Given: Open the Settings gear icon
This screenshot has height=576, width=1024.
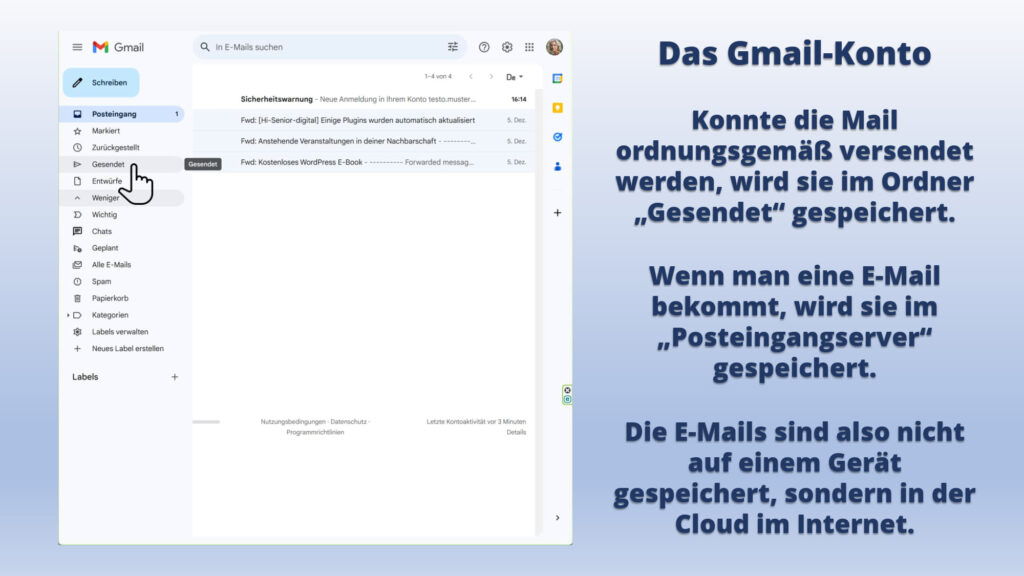Looking at the screenshot, I should (x=507, y=47).
